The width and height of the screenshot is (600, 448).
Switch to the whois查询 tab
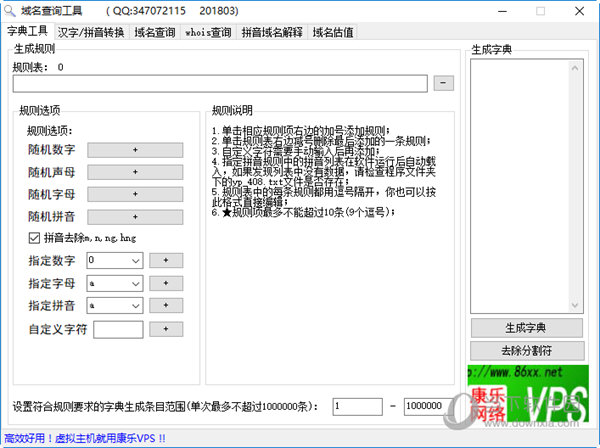(x=208, y=33)
